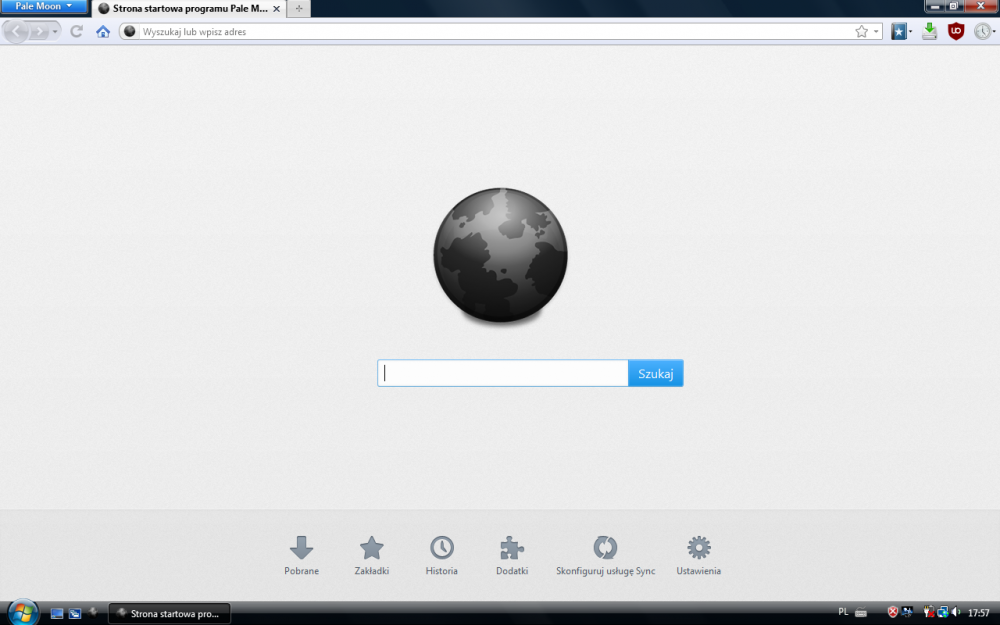Open Dodatki puzzle icon on start page

[x=511, y=548]
